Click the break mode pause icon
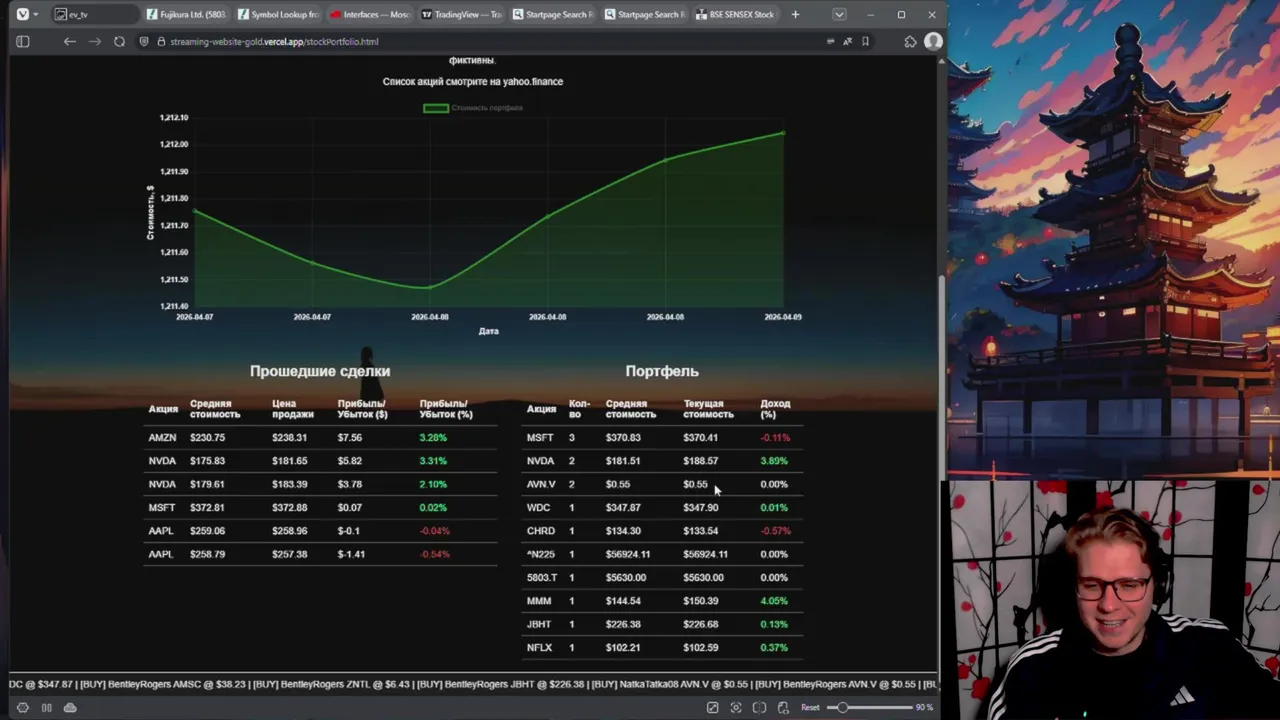1280x720 pixels. click(46, 707)
